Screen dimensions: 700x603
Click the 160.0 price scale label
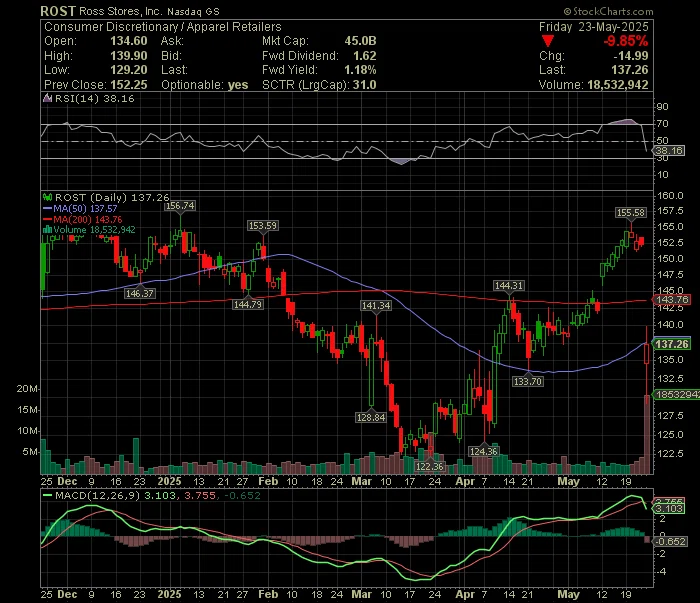tap(670, 195)
